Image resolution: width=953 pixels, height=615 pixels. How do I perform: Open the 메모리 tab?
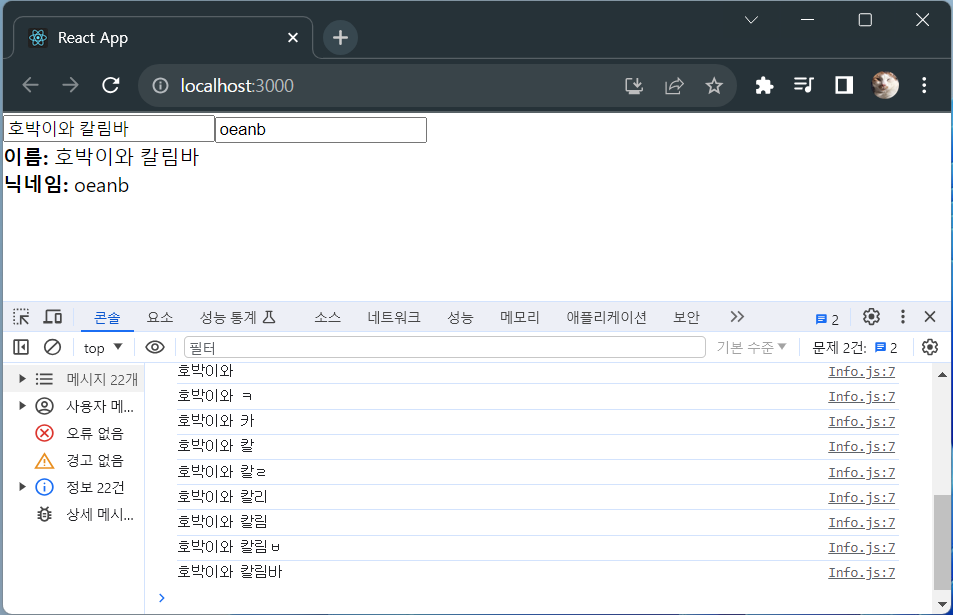pyautogui.click(x=520, y=317)
